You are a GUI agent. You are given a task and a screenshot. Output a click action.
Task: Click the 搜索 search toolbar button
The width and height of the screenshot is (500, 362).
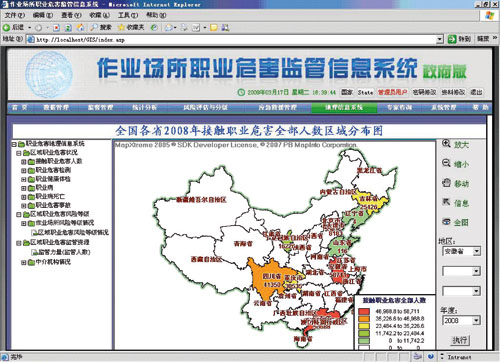(101, 27)
